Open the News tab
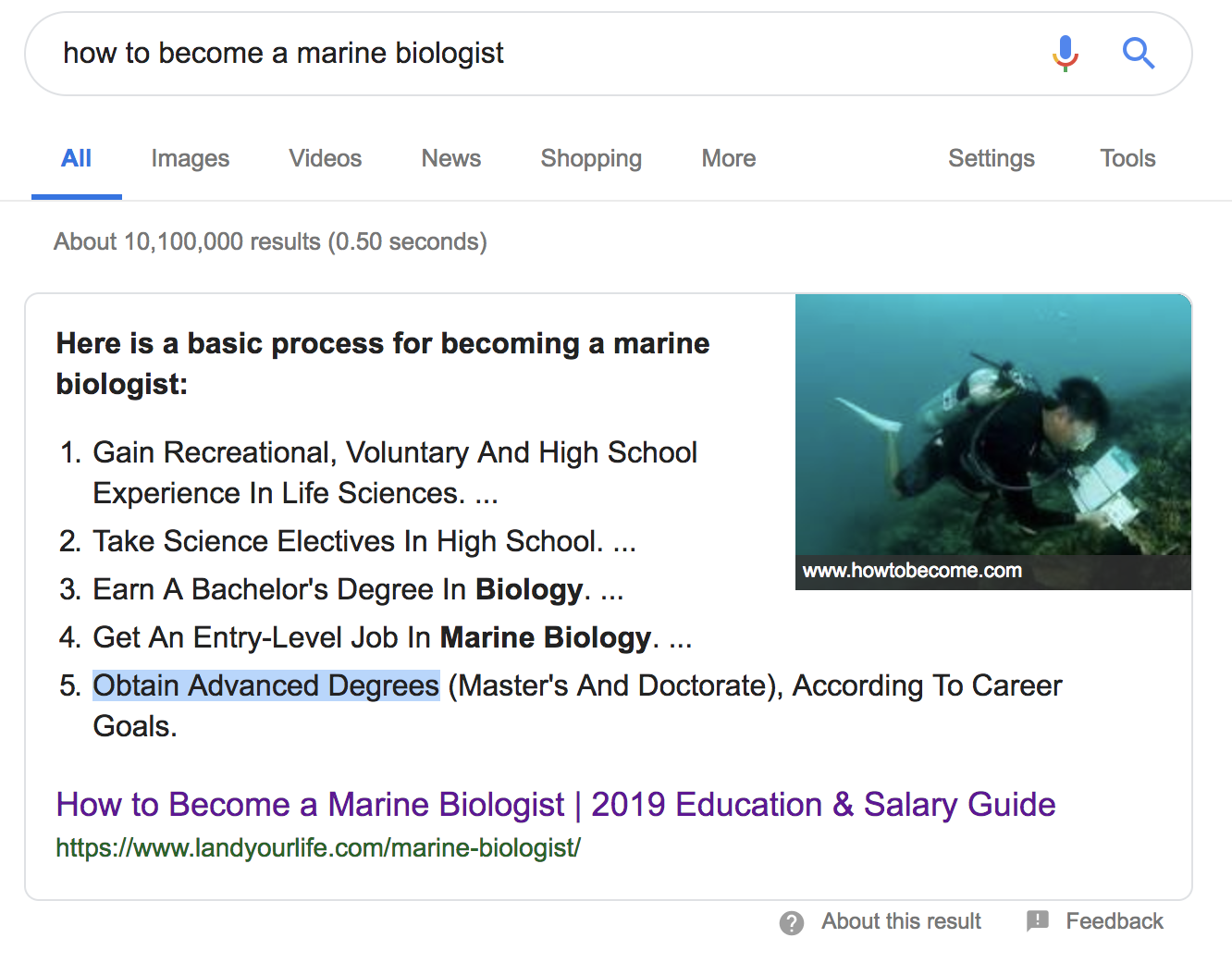The image size is (1232, 975). point(451,158)
